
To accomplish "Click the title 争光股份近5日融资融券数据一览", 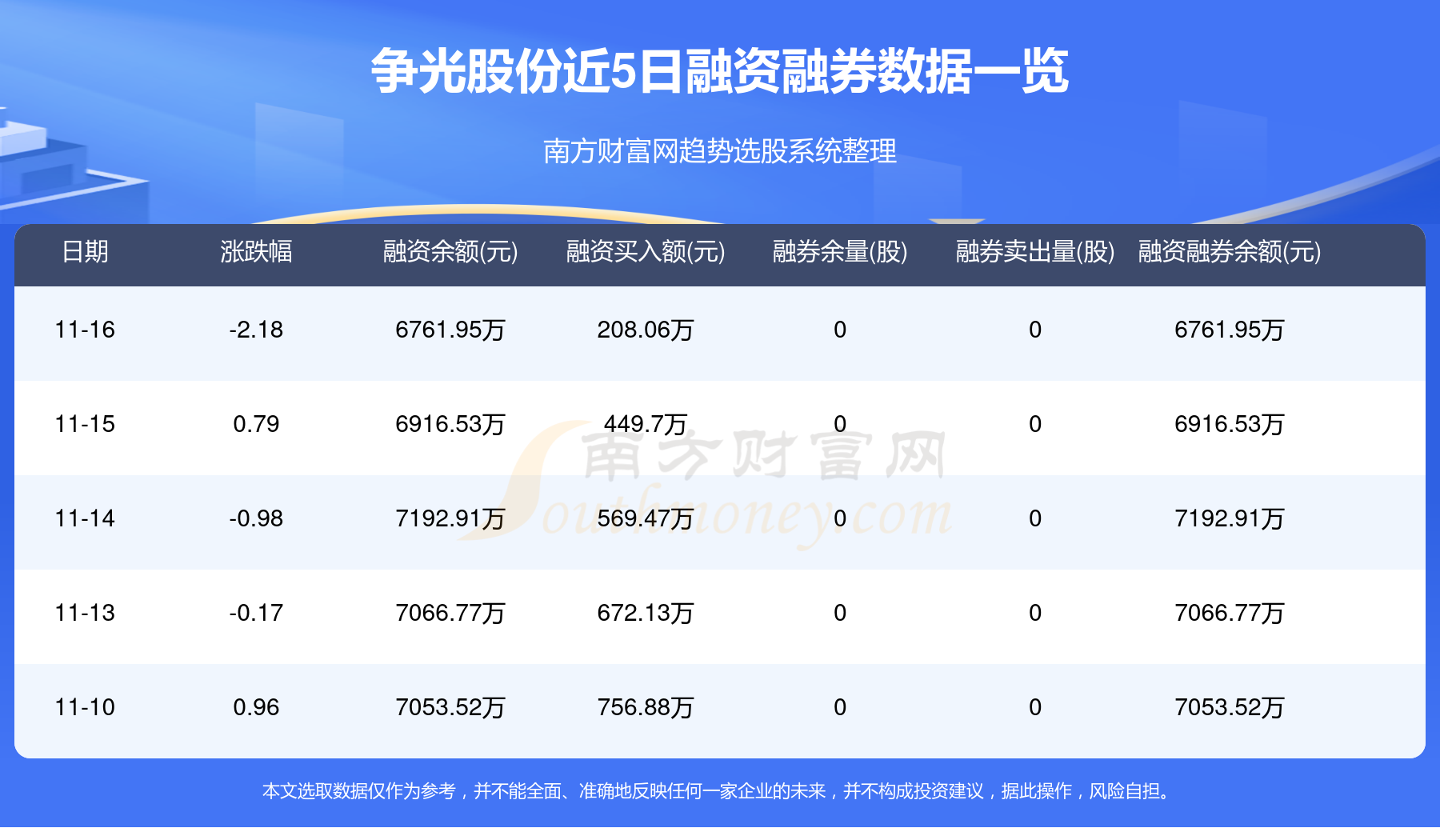I will click(719, 72).
